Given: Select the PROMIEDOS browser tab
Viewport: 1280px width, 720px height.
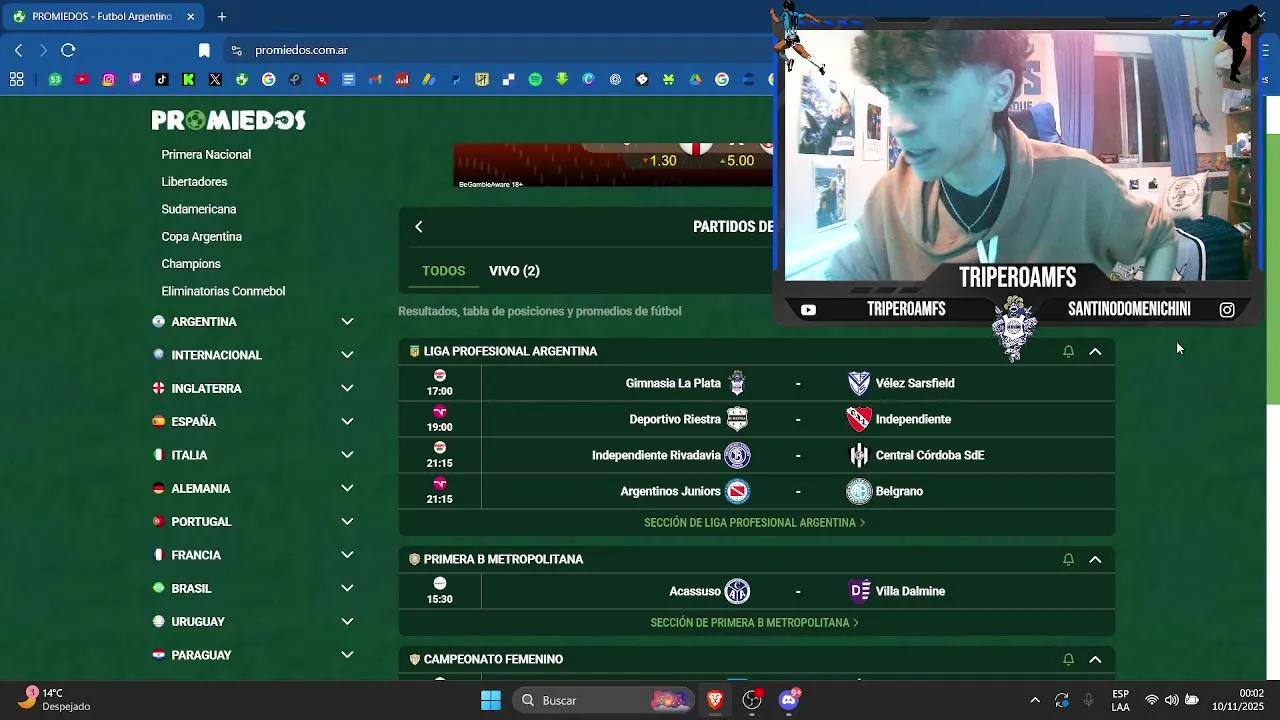Looking at the screenshot, I should coord(103,17).
